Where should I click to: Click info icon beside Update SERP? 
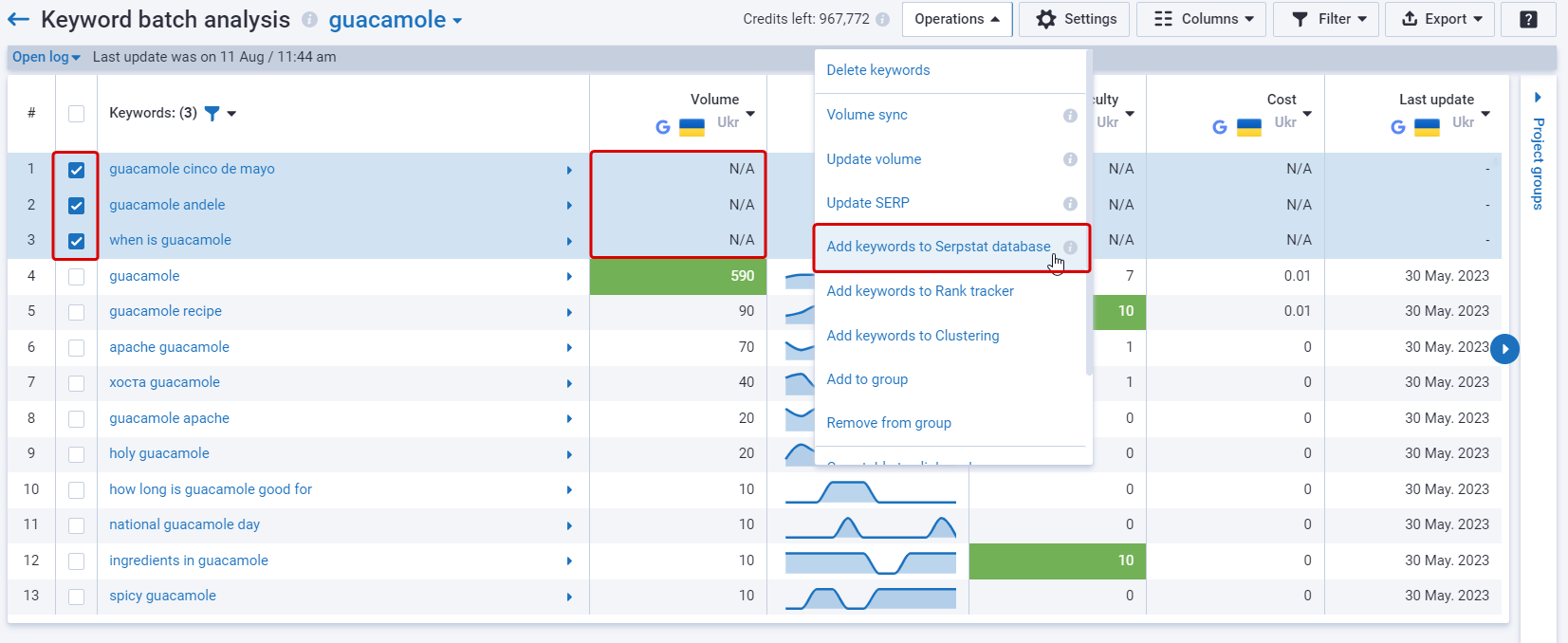(1070, 204)
